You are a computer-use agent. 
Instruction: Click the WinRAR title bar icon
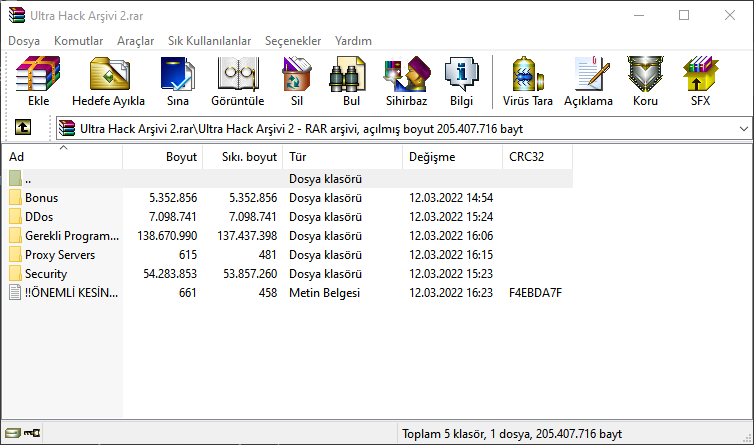tap(16, 15)
